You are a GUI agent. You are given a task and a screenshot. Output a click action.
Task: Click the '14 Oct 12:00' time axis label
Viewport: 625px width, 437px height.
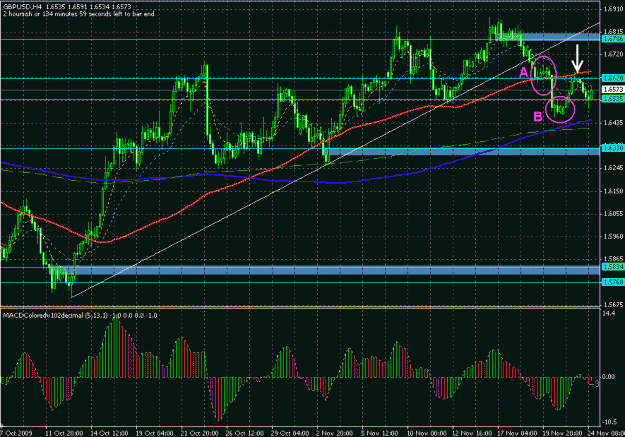tap(110, 433)
